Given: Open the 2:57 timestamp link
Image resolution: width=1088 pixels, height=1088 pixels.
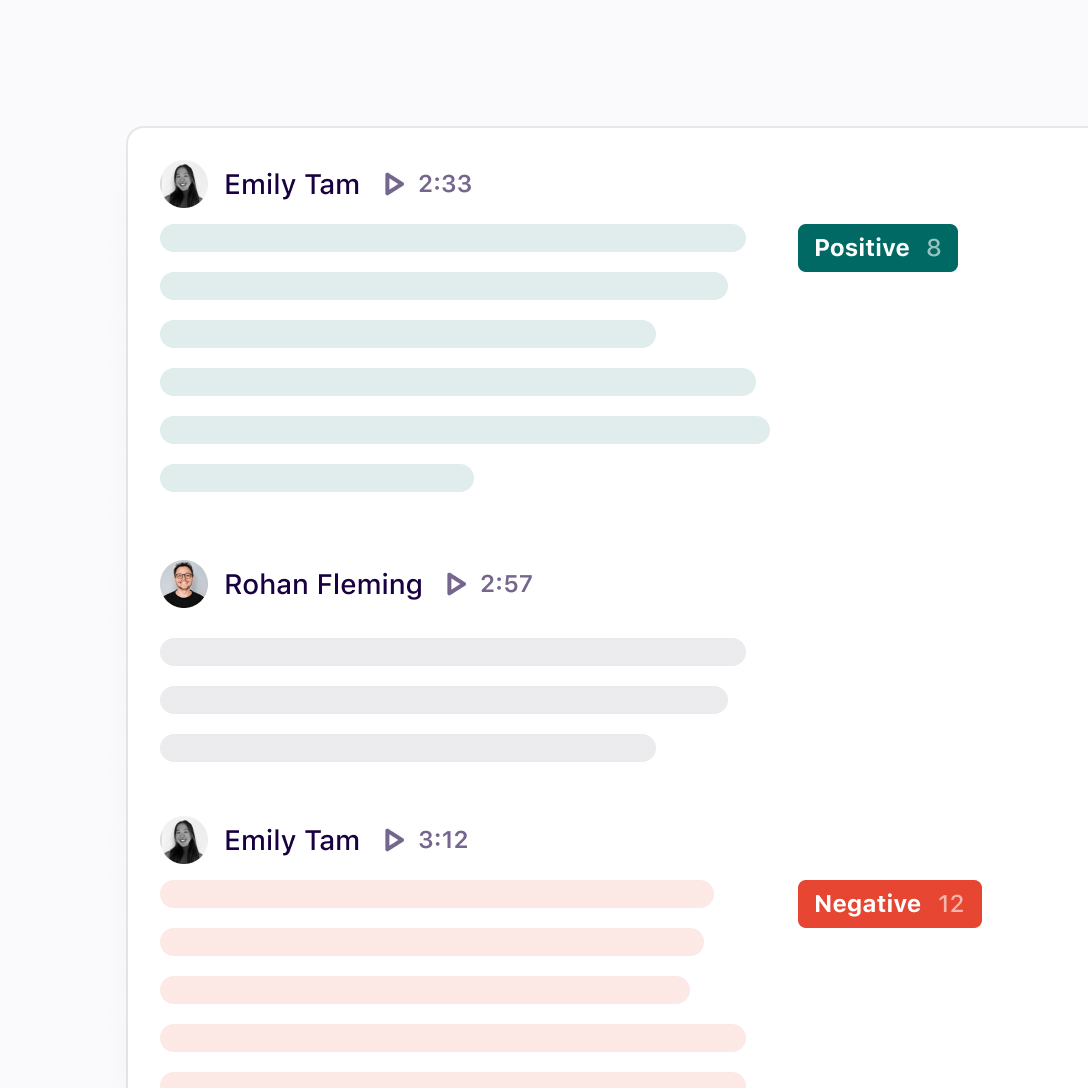Looking at the screenshot, I should tap(506, 584).
